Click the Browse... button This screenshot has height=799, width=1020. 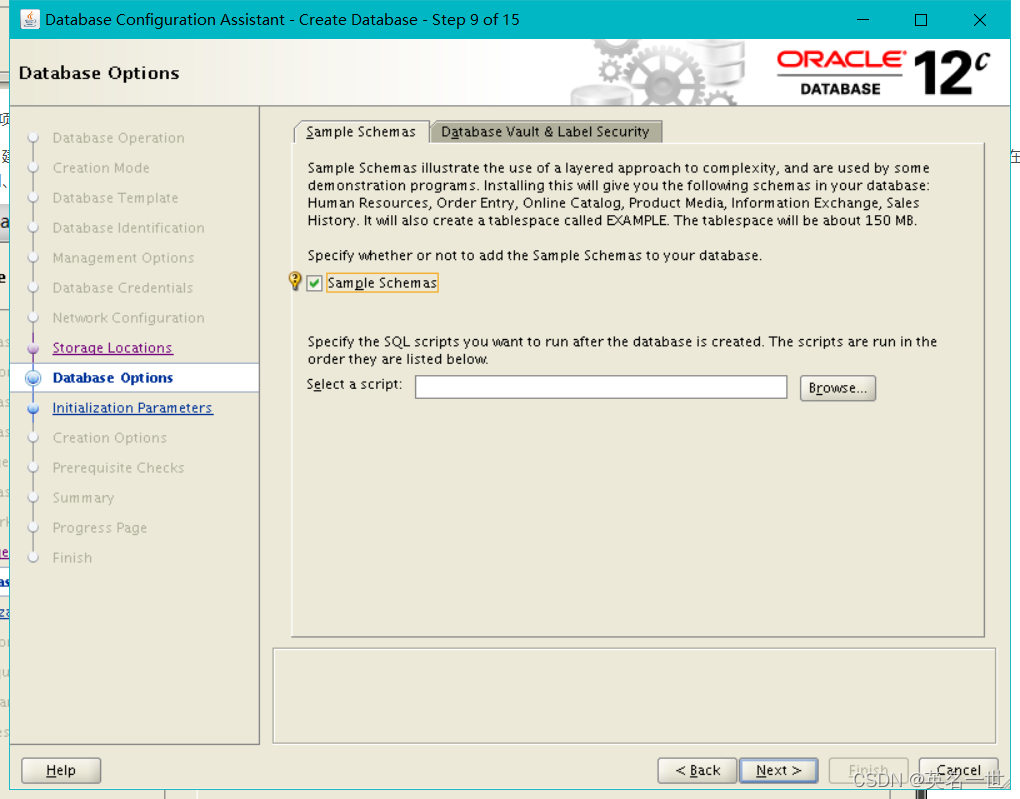838,388
